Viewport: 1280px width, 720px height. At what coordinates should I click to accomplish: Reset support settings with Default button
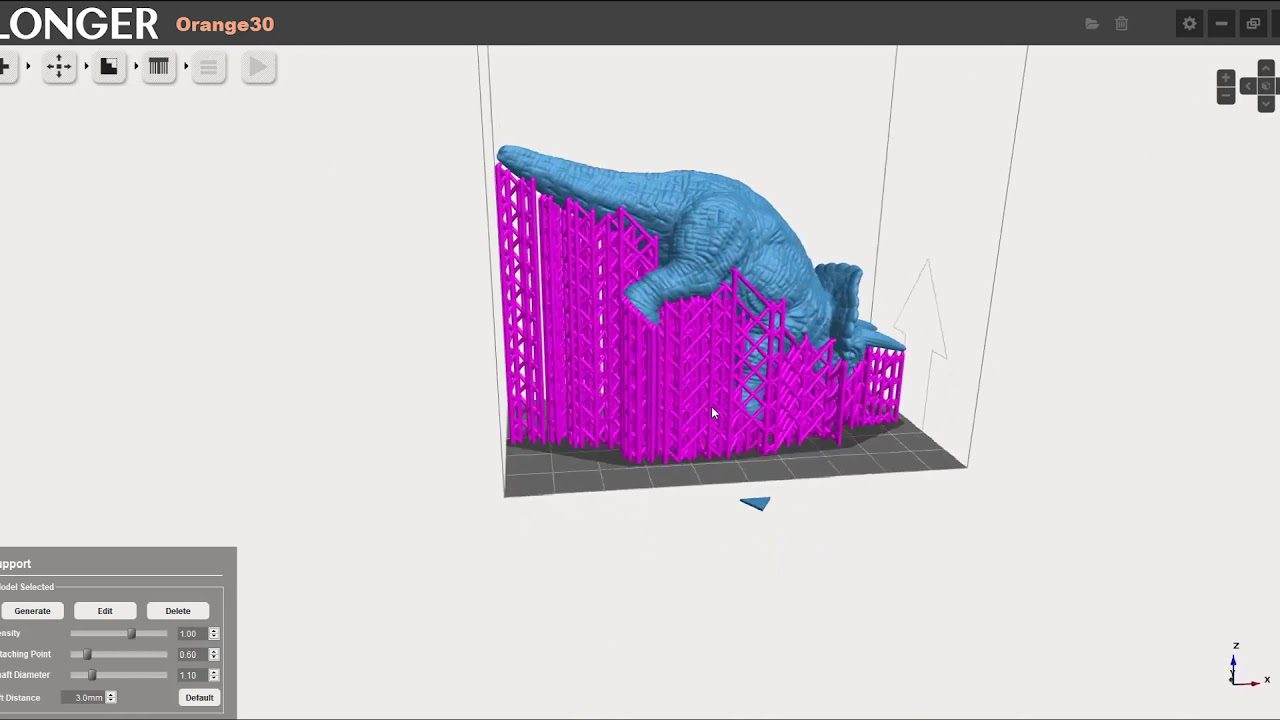(x=199, y=698)
